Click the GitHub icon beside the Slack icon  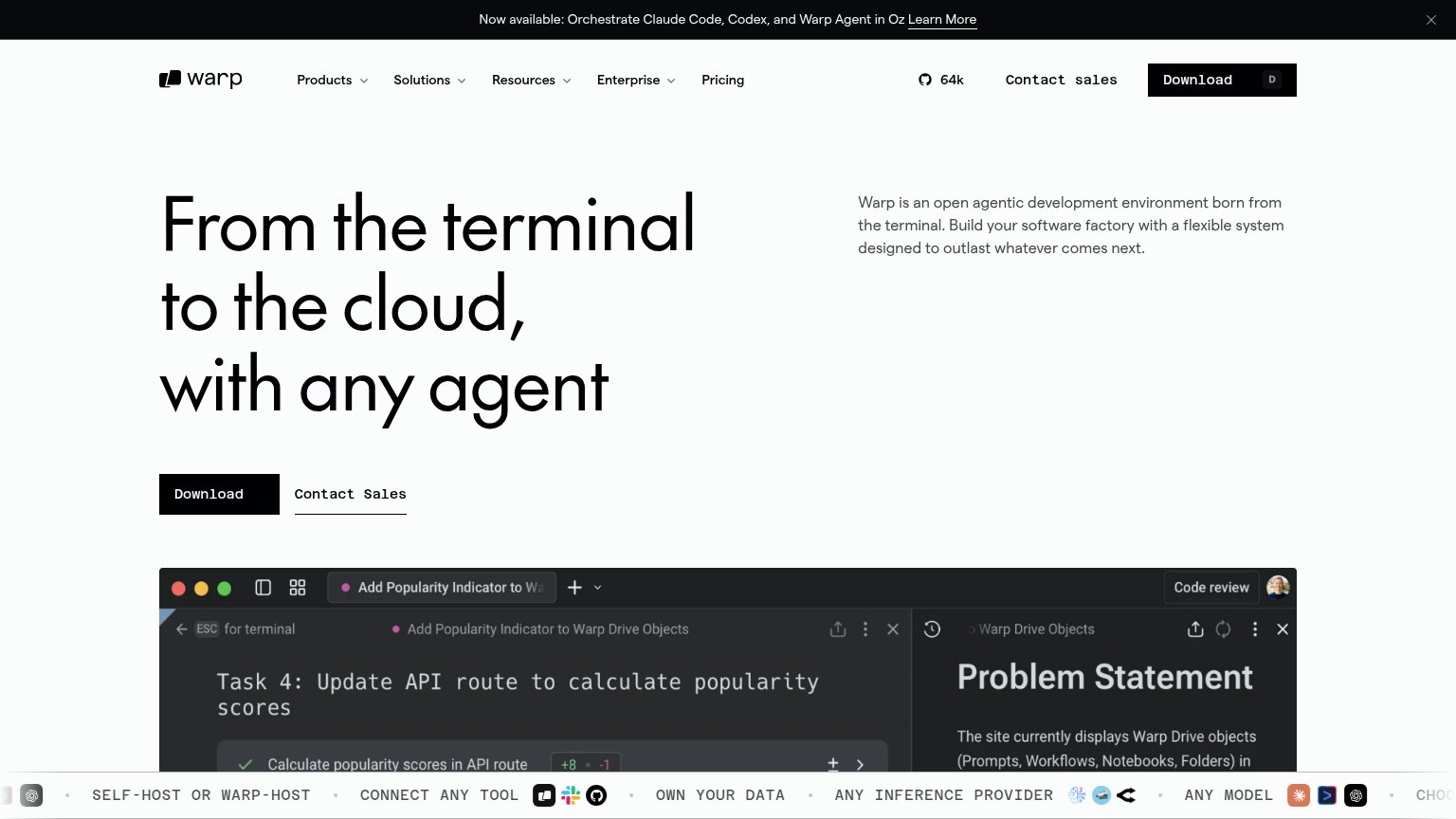point(596,795)
